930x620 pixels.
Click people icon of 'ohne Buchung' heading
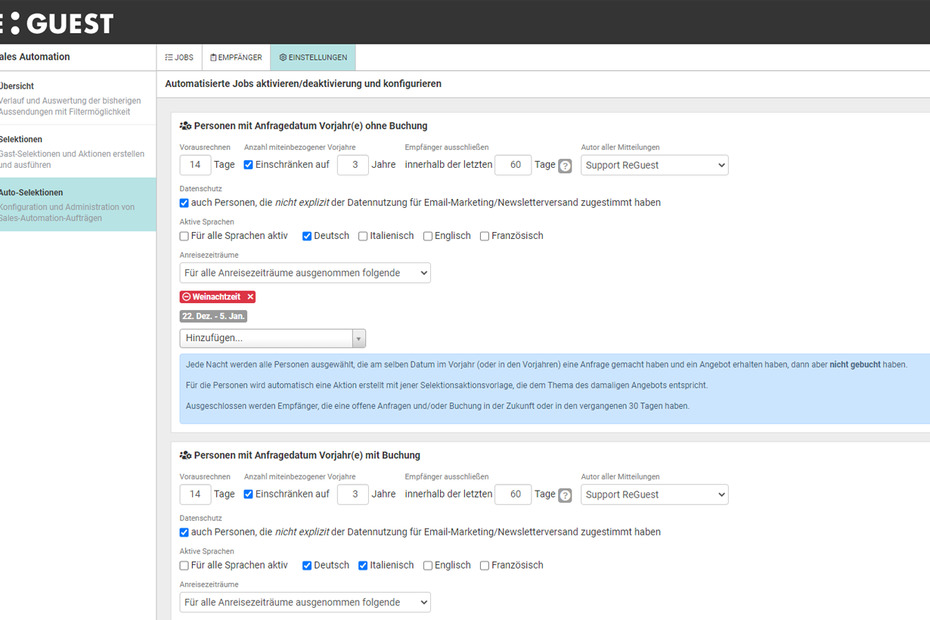coord(186,126)
